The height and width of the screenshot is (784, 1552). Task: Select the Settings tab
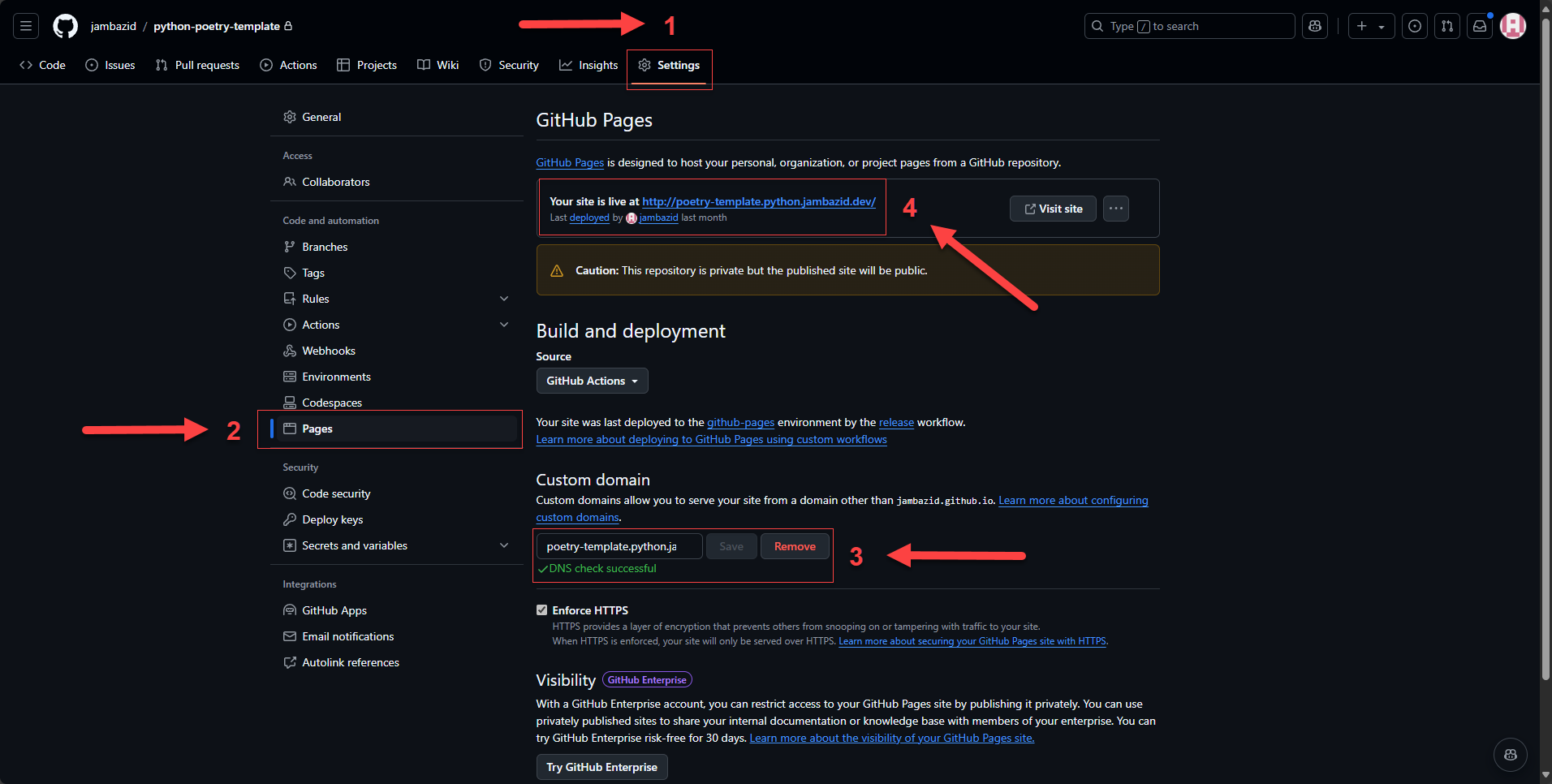(x=670, y=65)
